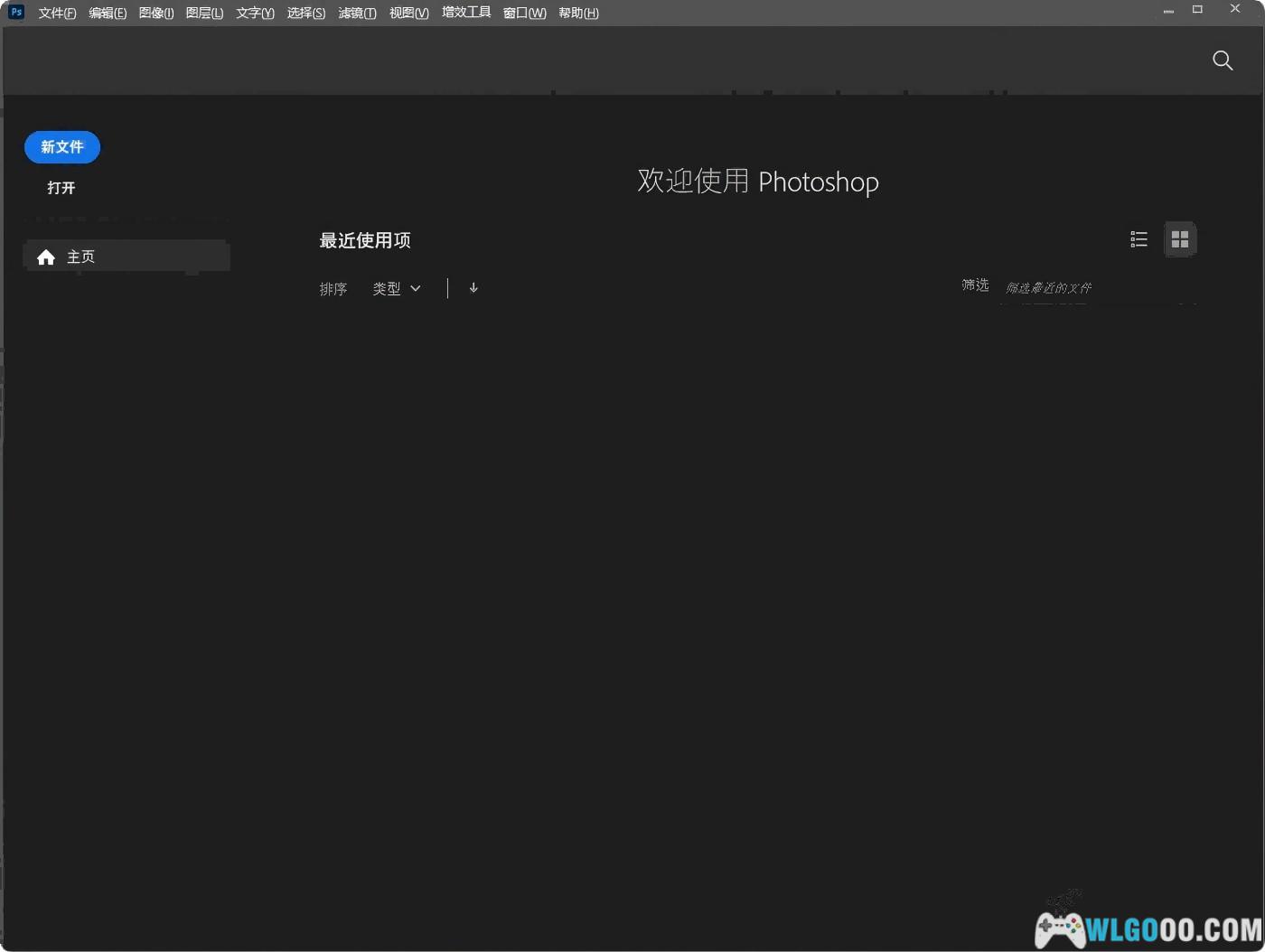Open the 图像(I) menu

[156, 13]
